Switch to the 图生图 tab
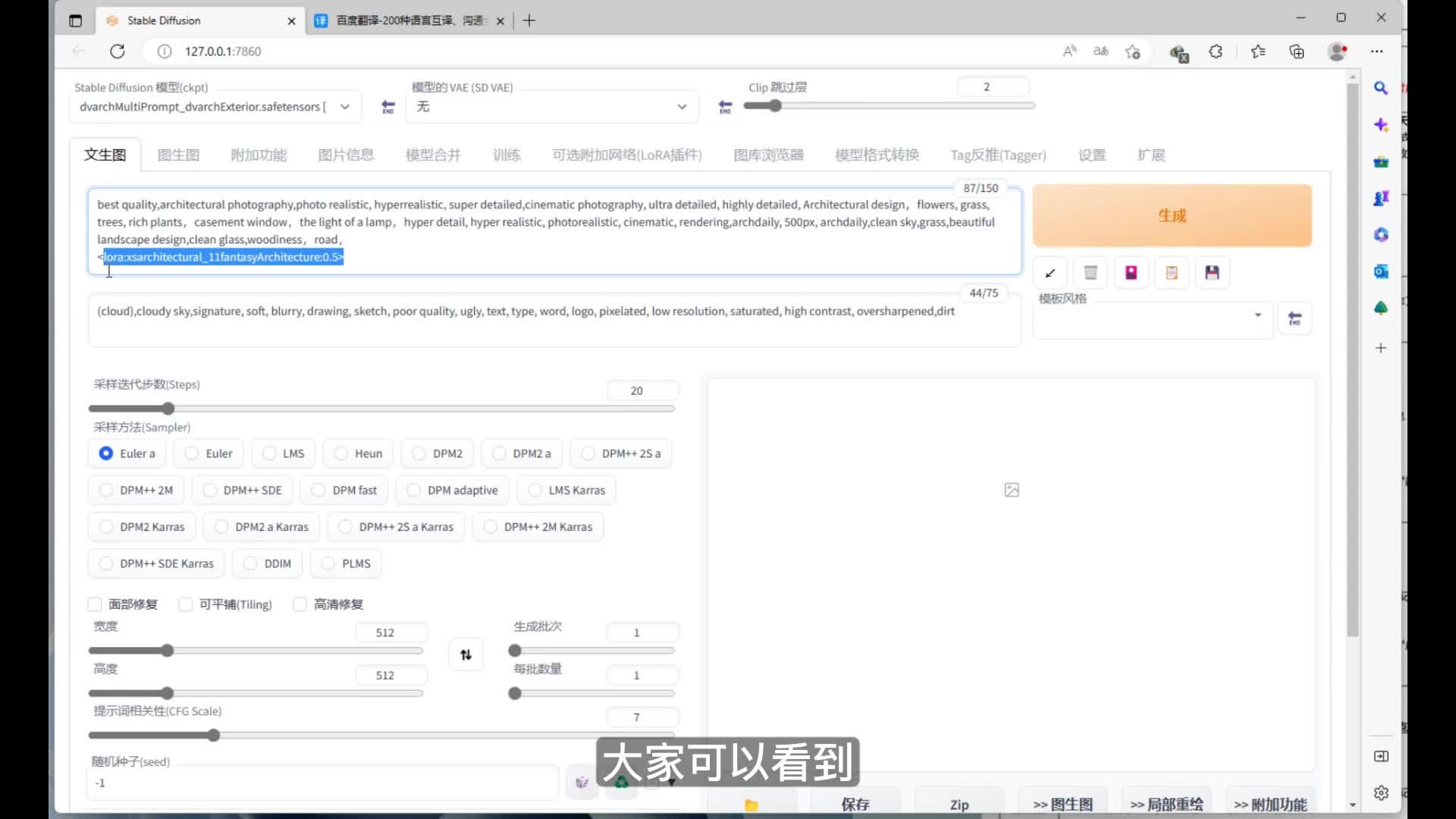 [178, 155]
